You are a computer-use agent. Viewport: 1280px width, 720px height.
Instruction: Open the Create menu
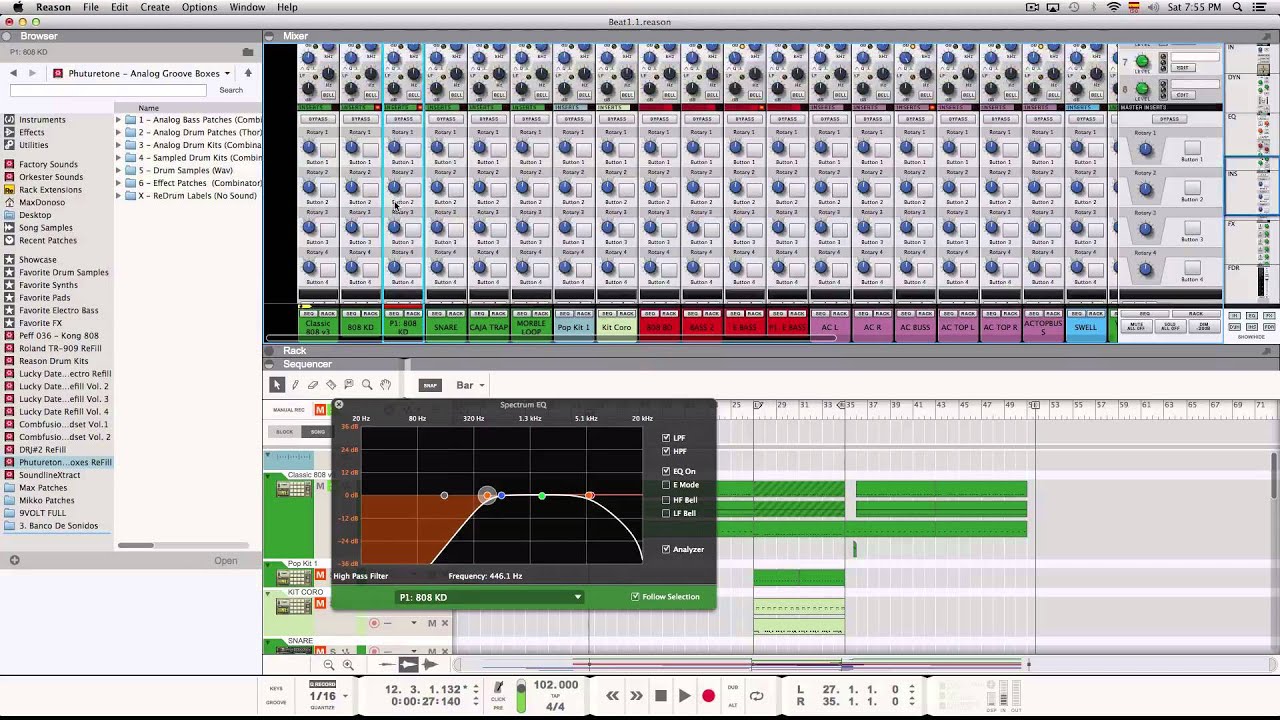click(155, 7)
